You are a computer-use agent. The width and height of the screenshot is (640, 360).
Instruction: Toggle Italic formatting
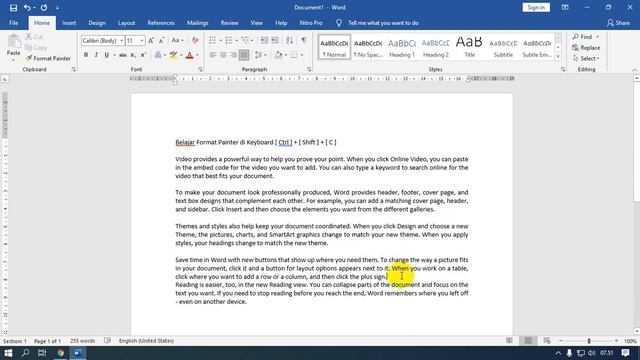(96, 55)
